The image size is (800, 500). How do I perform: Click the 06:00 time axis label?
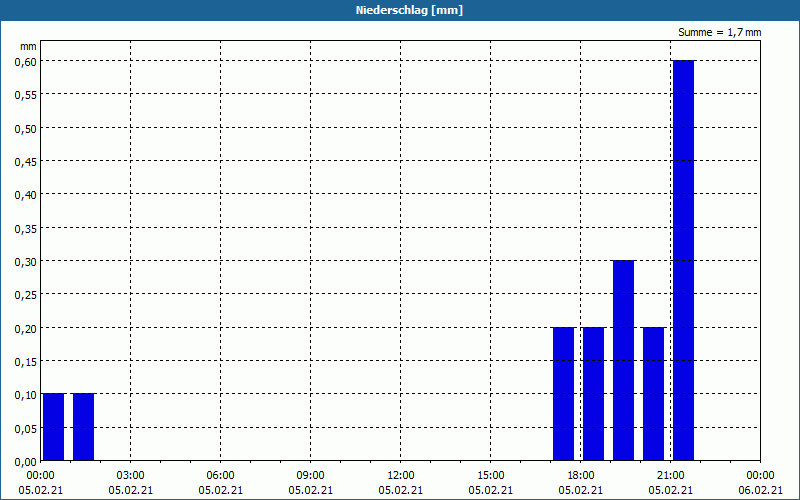point(220,476)
